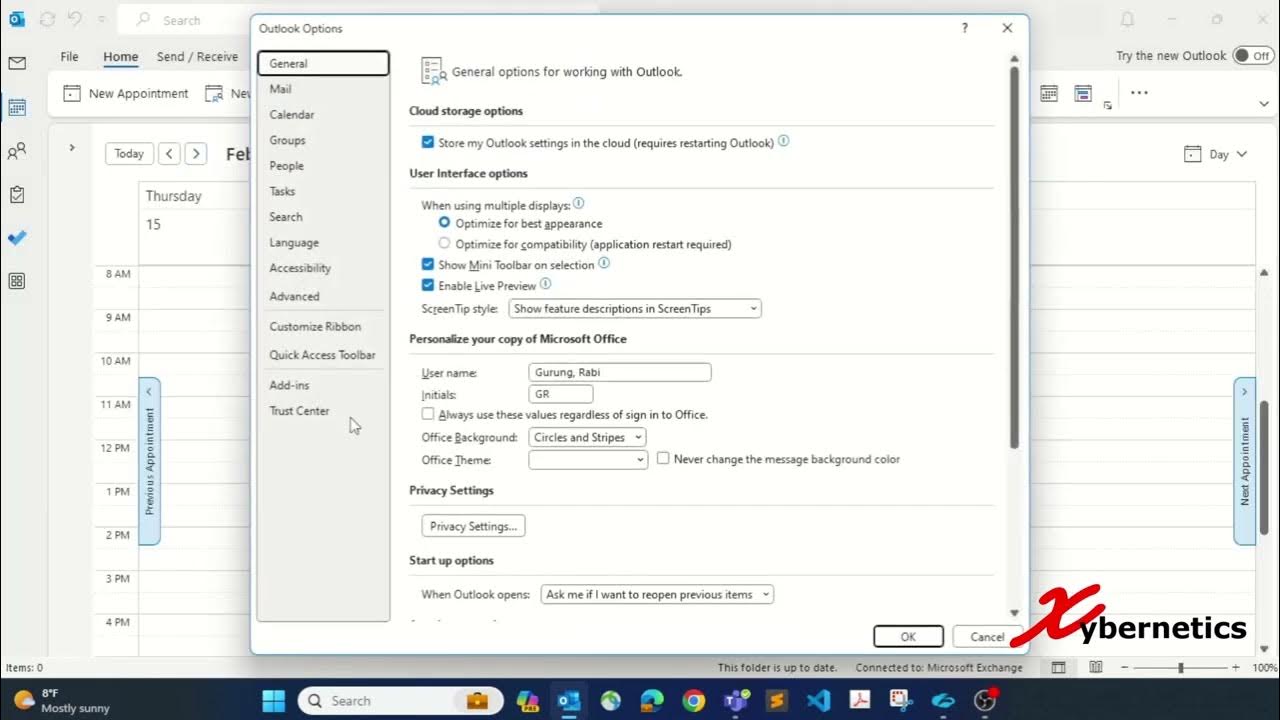The width and height of the screenshot is (1280, 720).
Task: Click Next Appointment side tab
Action: coord(1245,461)
